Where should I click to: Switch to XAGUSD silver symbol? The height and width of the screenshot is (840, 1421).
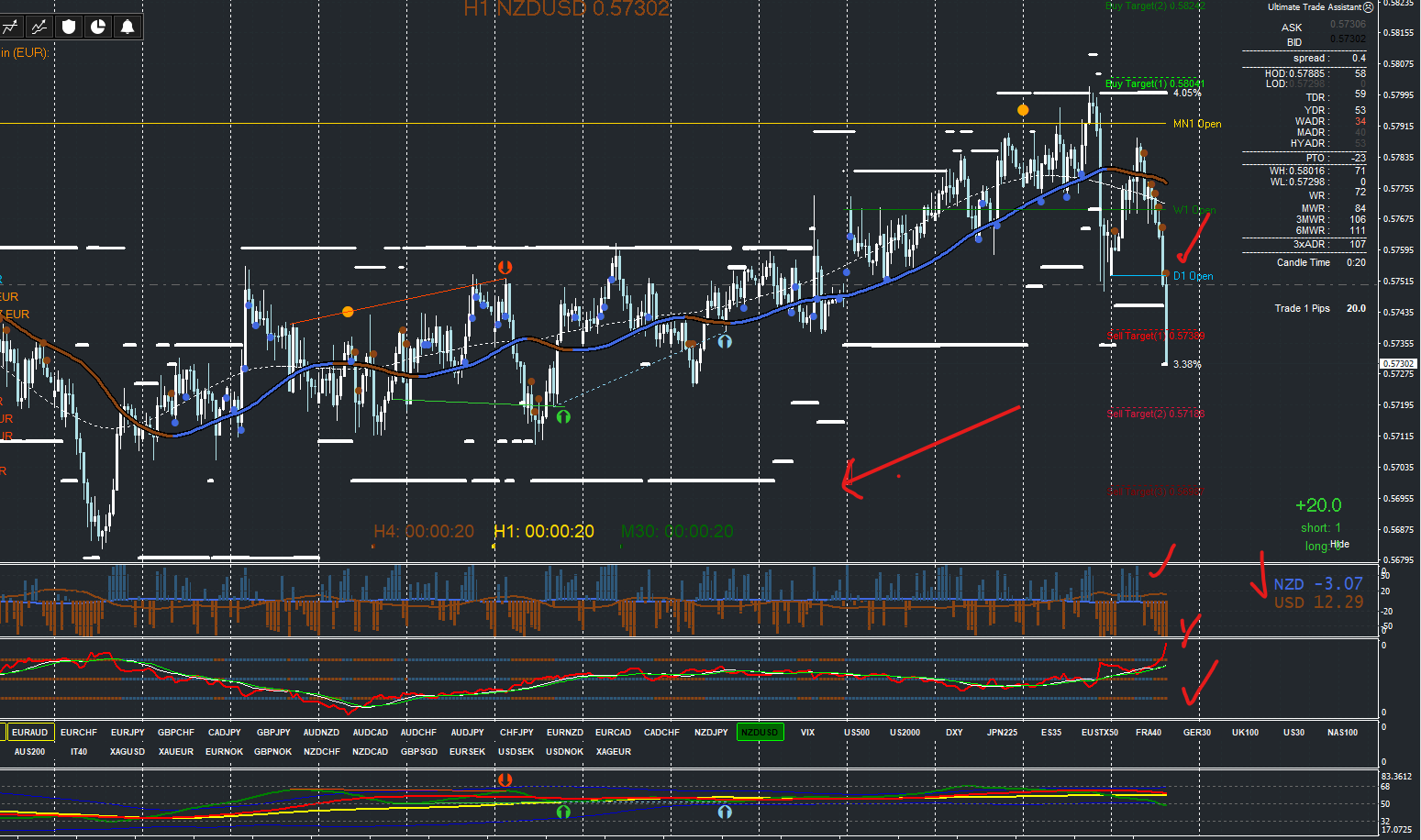tap(128, 751)
